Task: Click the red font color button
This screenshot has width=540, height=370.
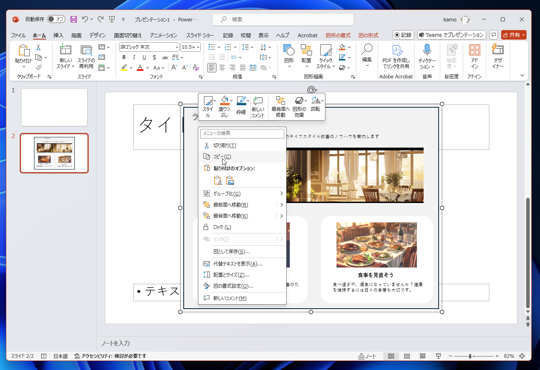Action: (x=140, y=68)
